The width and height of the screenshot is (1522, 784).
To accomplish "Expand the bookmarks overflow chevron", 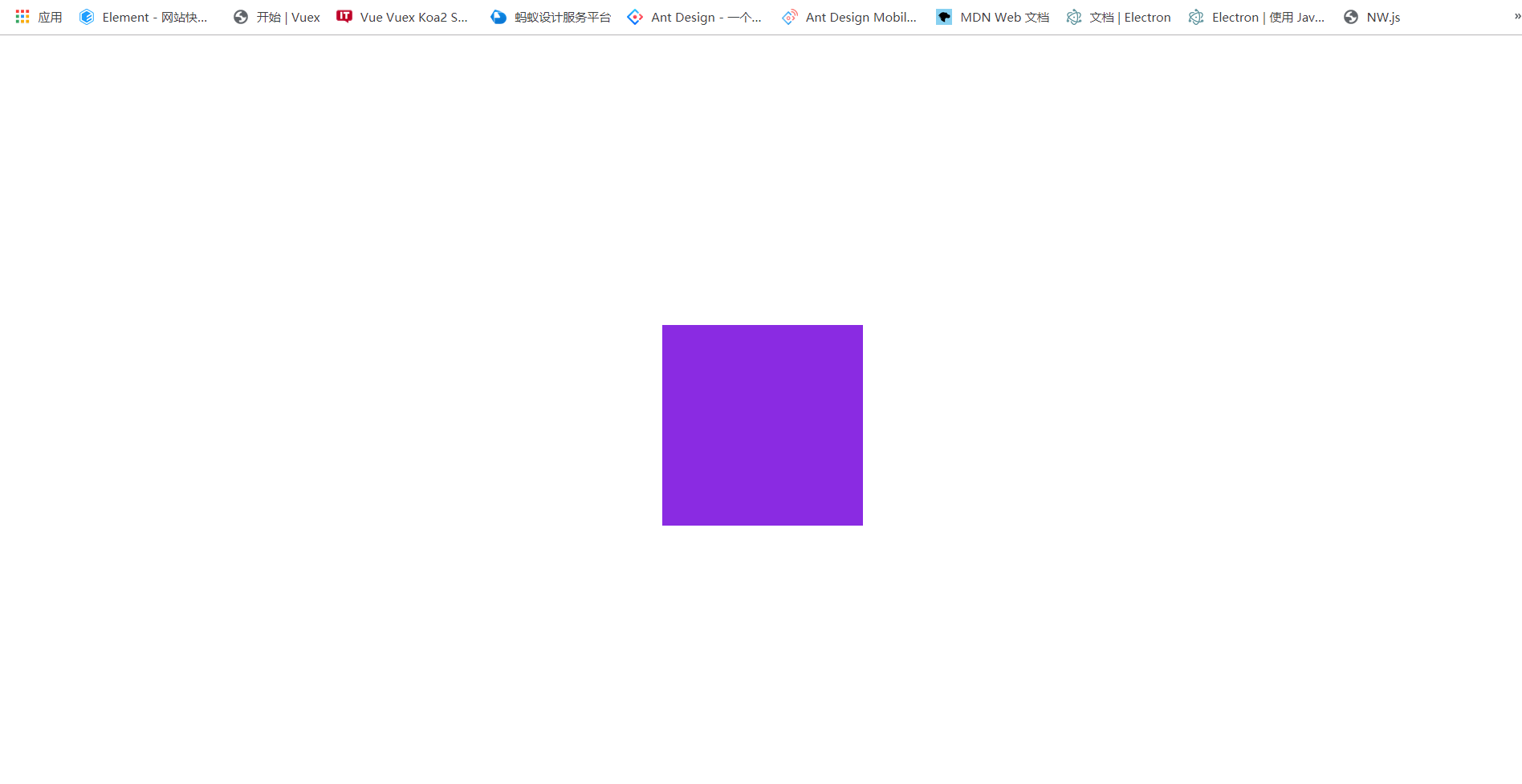I will (x=1516, y=17).
